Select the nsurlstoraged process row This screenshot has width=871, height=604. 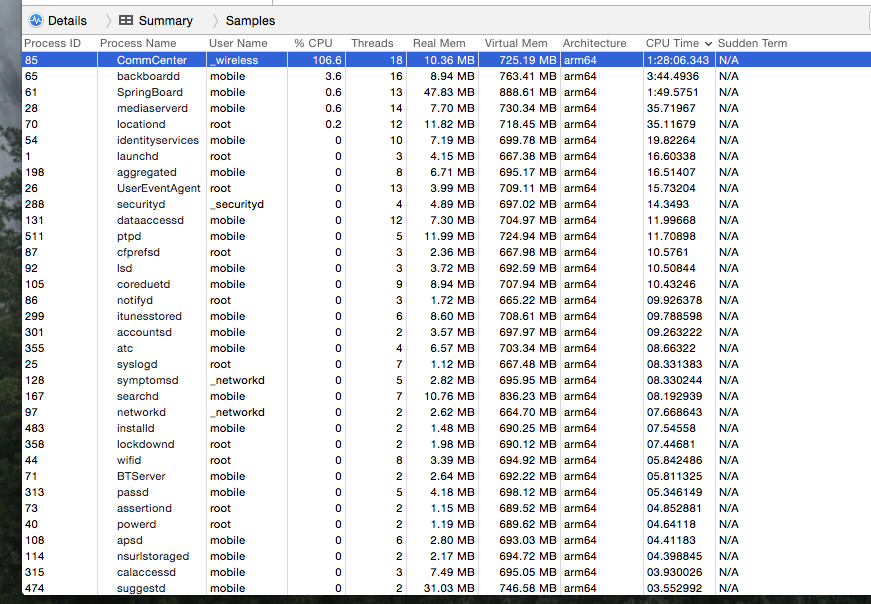(446, 556)
